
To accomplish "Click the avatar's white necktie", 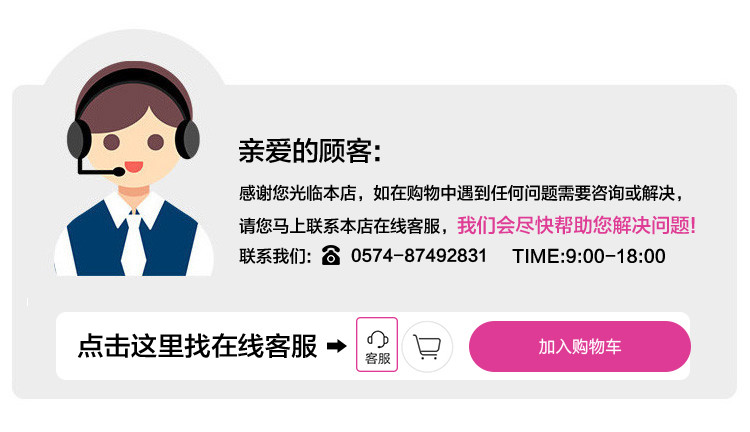I will click(x=134, y=243).
